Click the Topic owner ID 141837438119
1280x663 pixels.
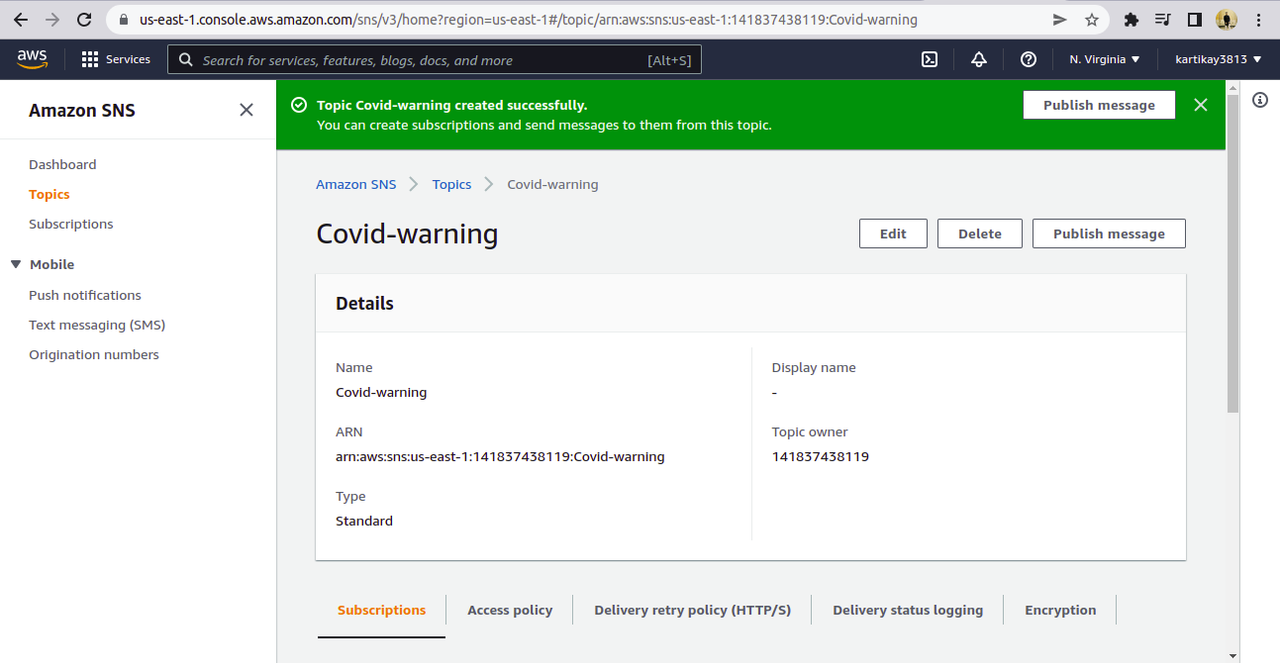[x=820, y=457]
